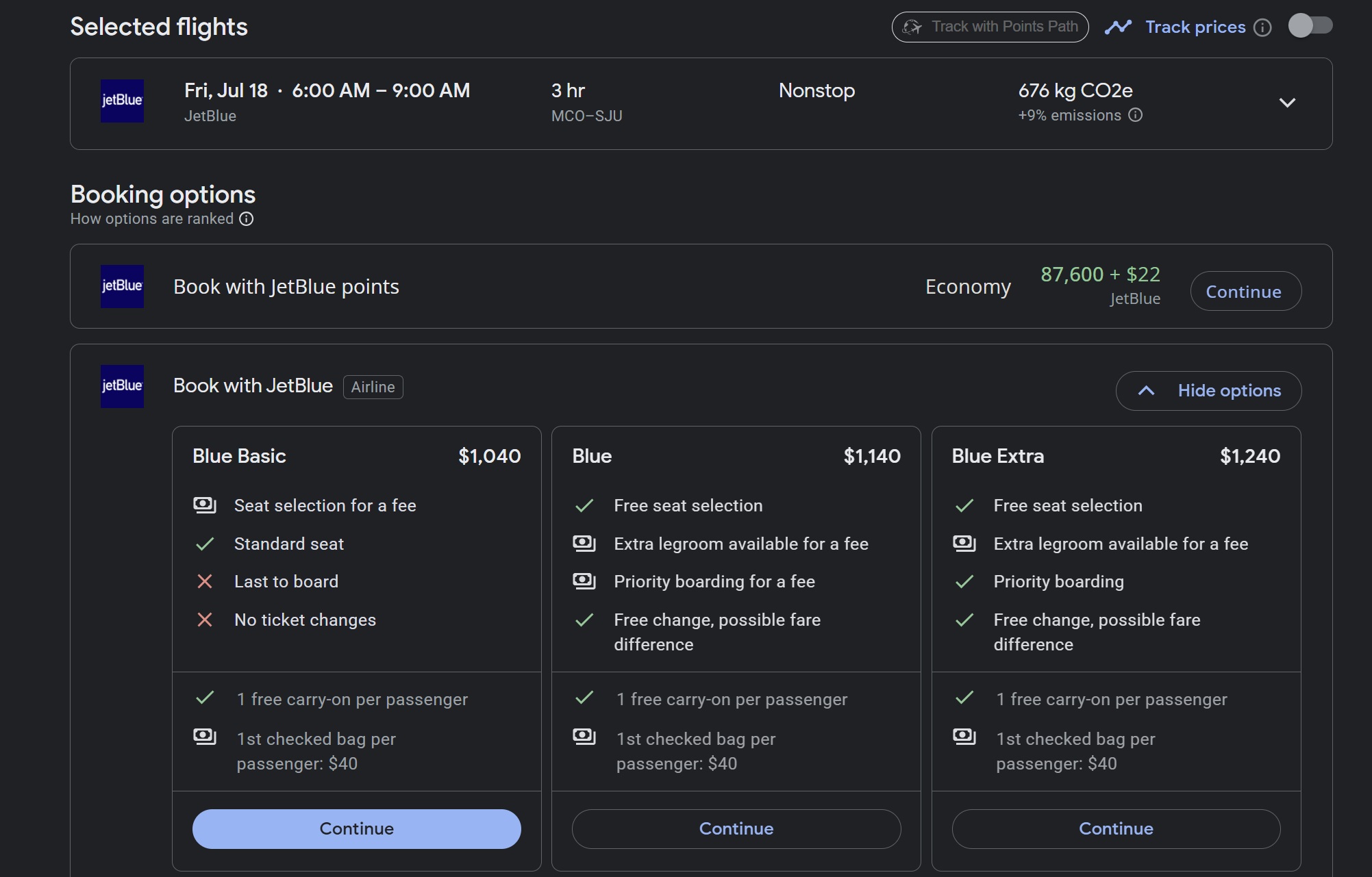The width and height of the screenshot is (1372, 877).
Task: Click the Airline badge label
Action: click(x=373, y=387)
